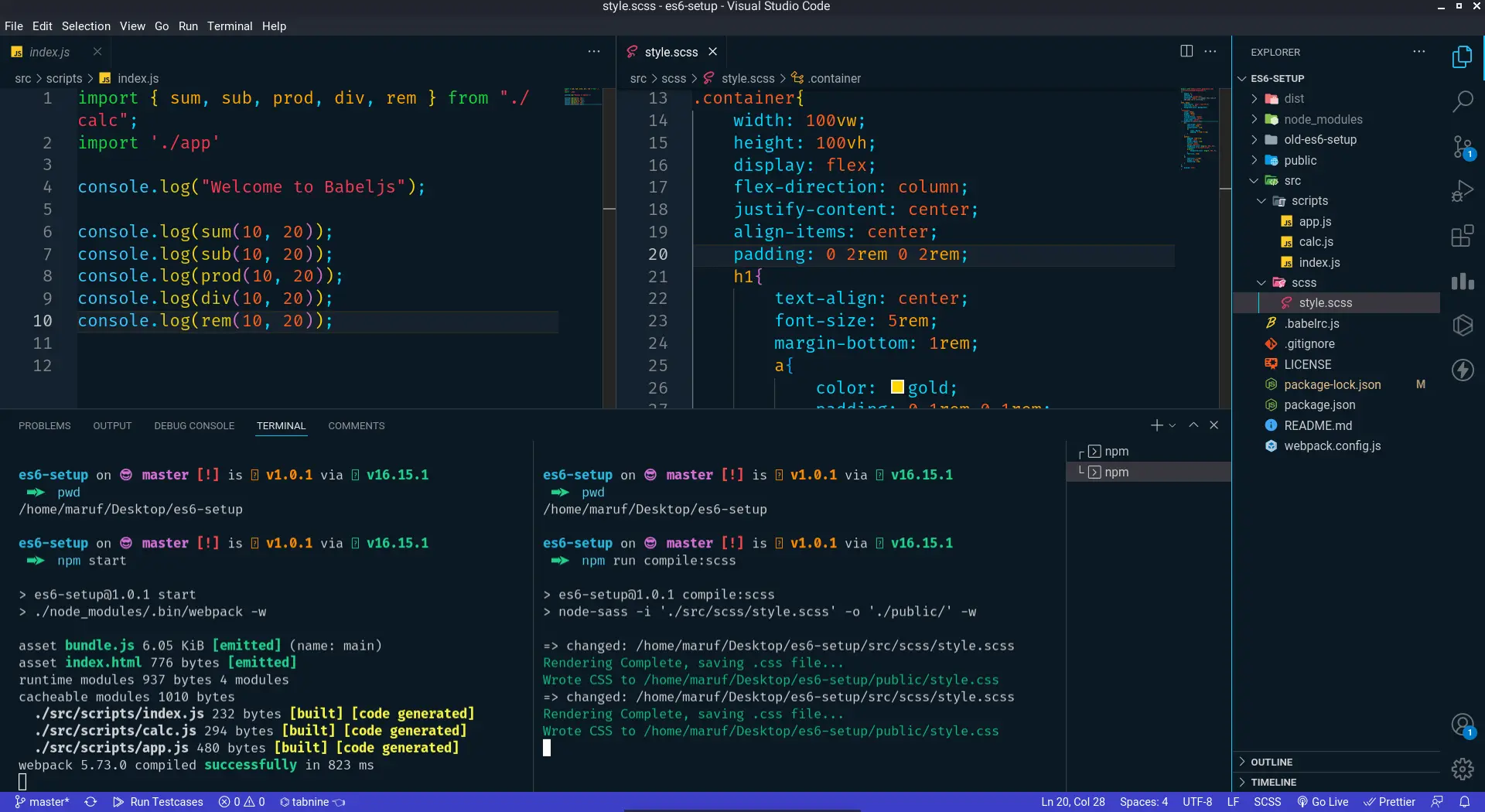Select the second npm terminal instance
The width and height of the screenshot is (1485, 812).
[1149, 472]
